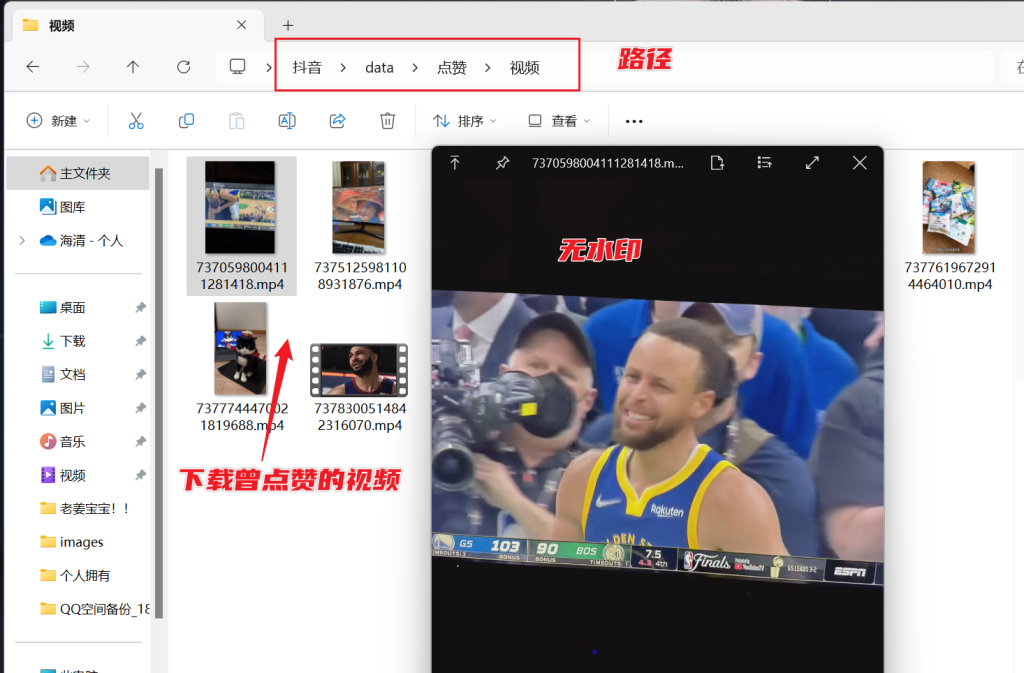1024x673 pixels.
Task: Open a new Explorer tab with plus button
Action: click(x=286, y=24)
